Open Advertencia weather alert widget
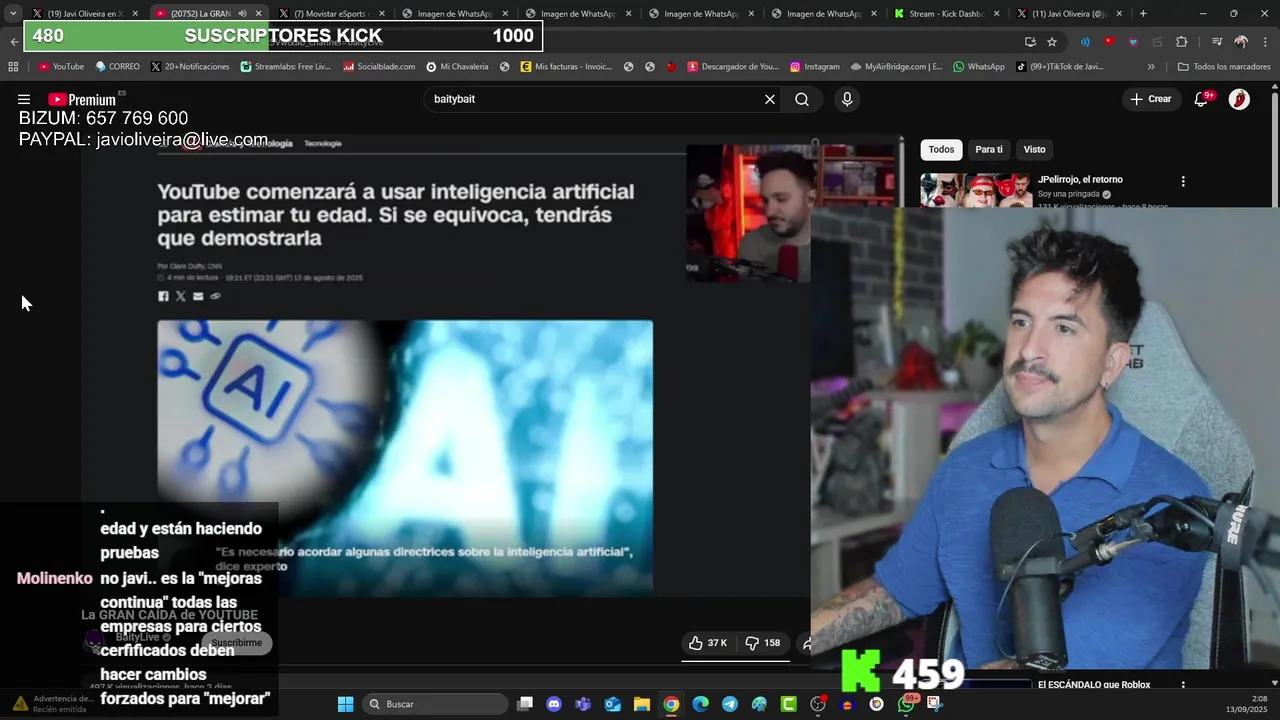Viewport: 1280px width, 720px height. (52, 704)
